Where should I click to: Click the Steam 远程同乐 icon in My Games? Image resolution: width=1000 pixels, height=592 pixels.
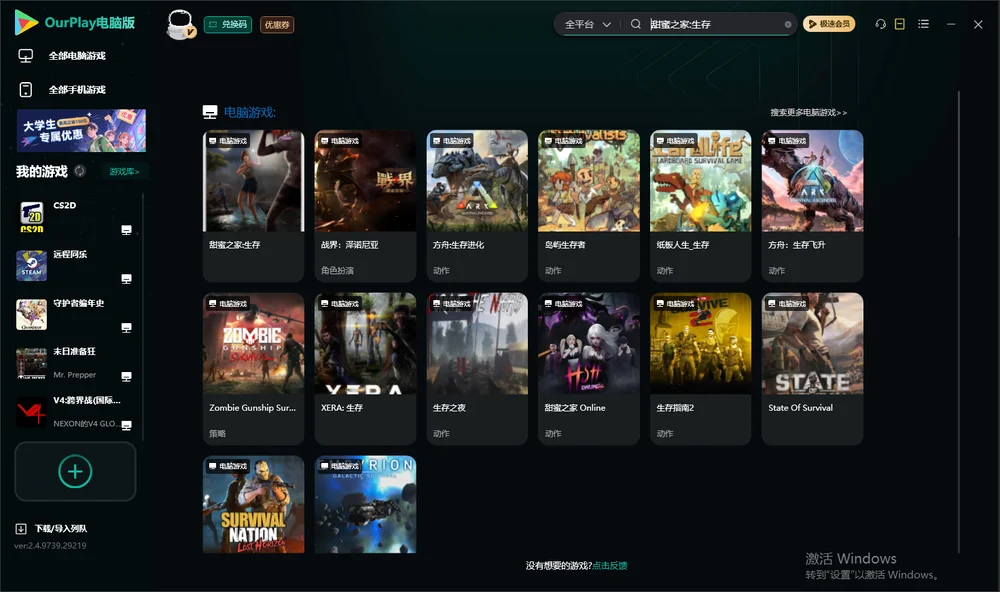31,265
